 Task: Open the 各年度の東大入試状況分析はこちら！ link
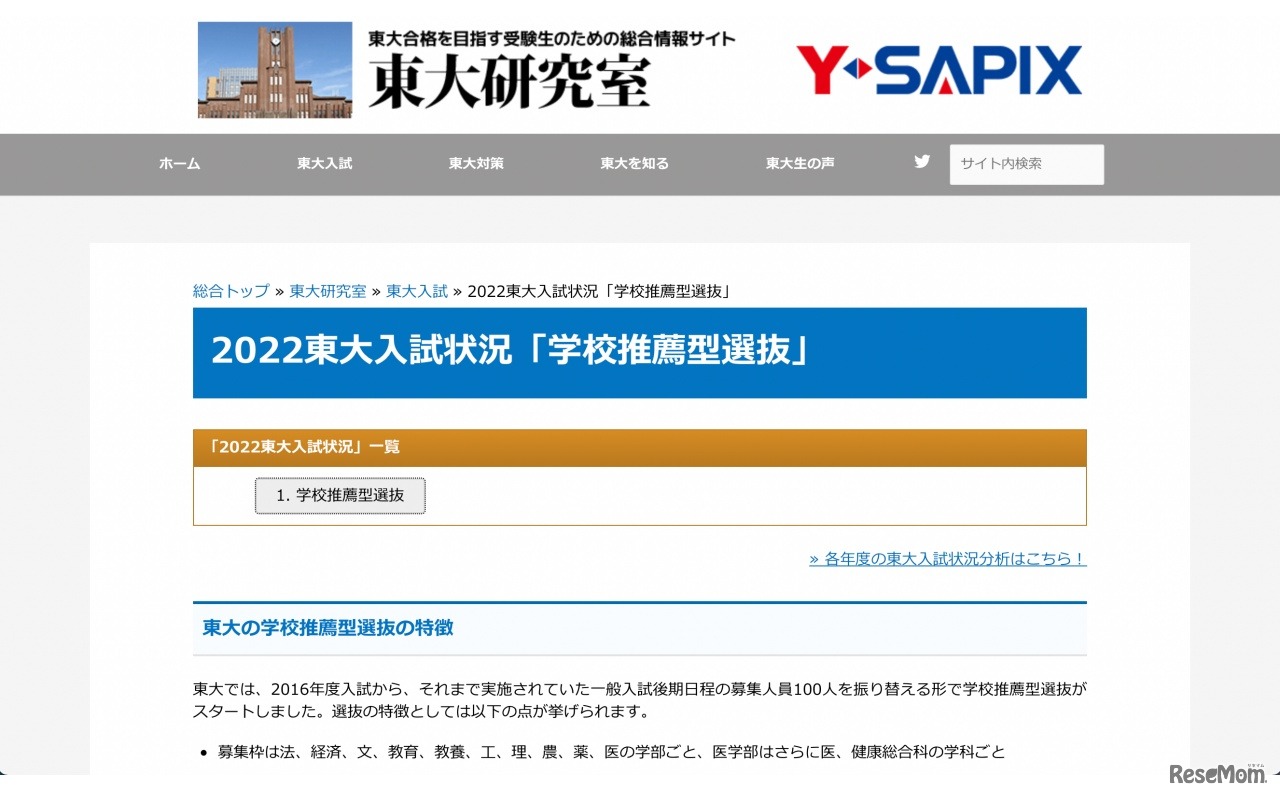(947, 559)
